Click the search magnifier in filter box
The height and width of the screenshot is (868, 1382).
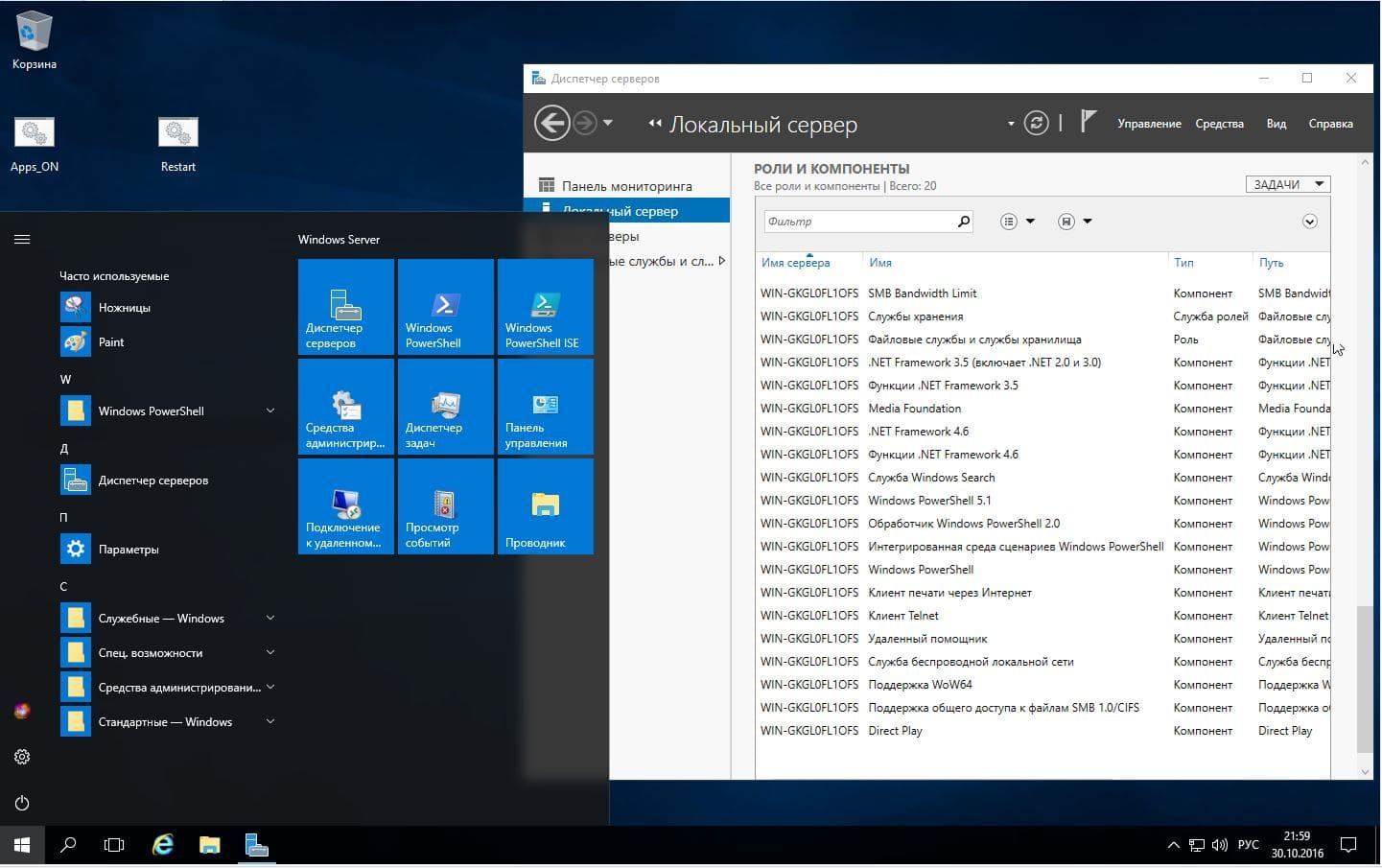(x=963, y=222)
